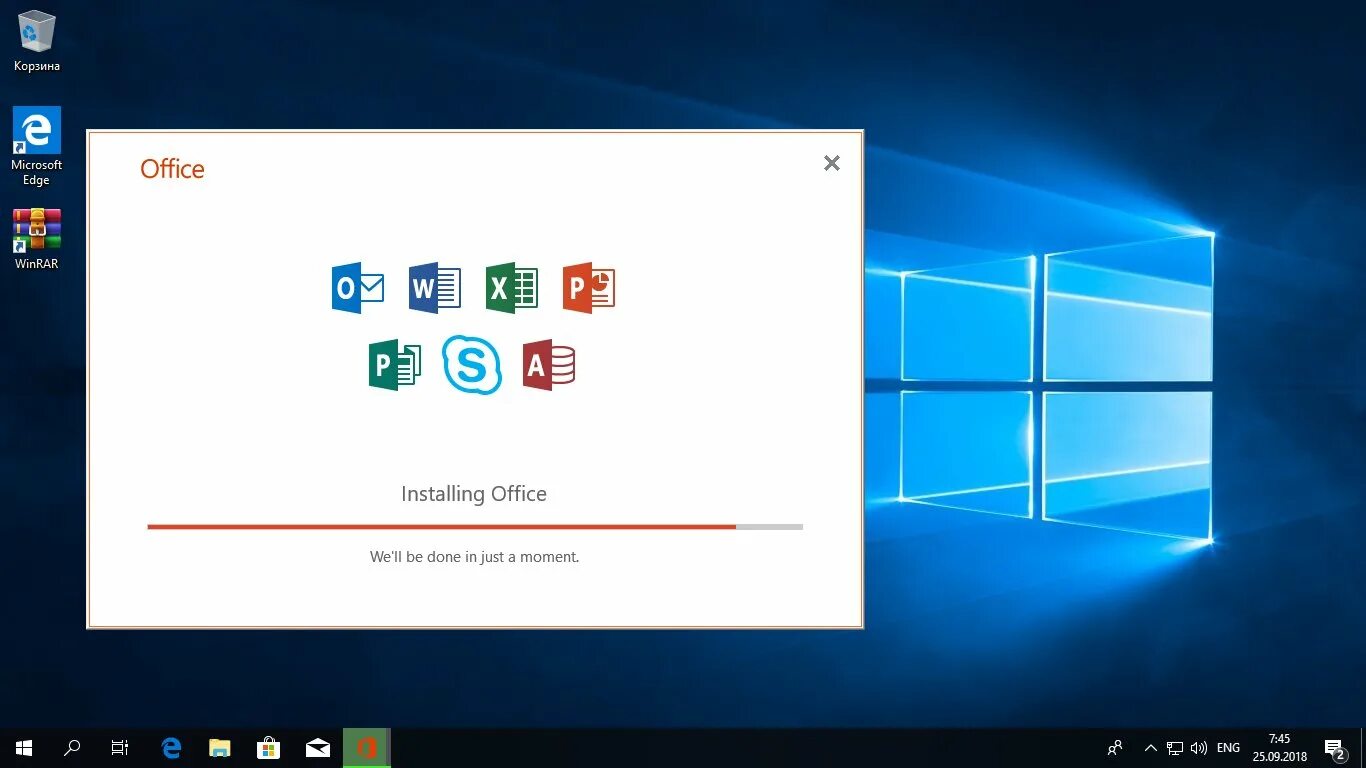Switch input language ENG indicator

[x=1229, y=748]
